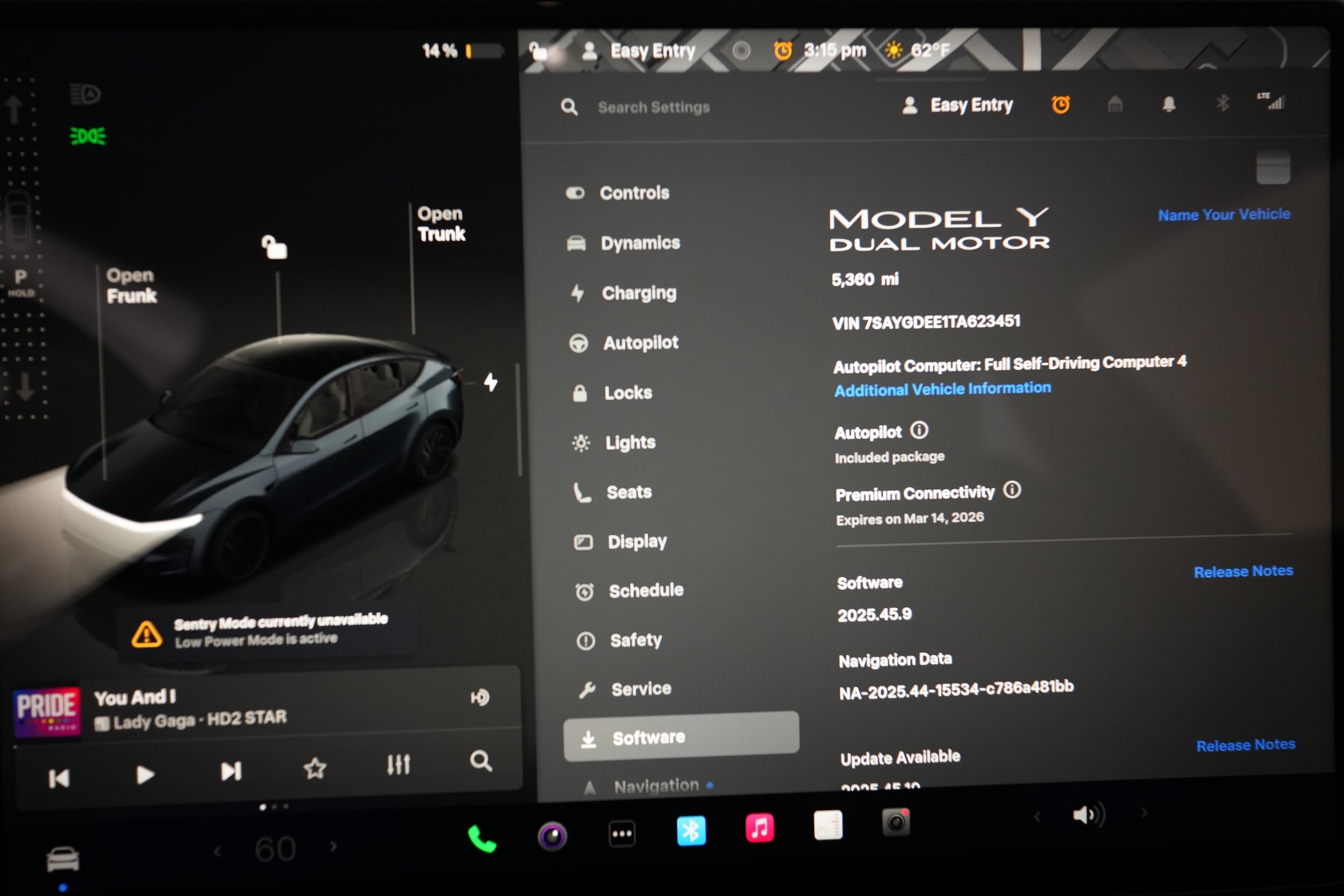
Task: Click the Search Settings field
Action: point(653,107)
